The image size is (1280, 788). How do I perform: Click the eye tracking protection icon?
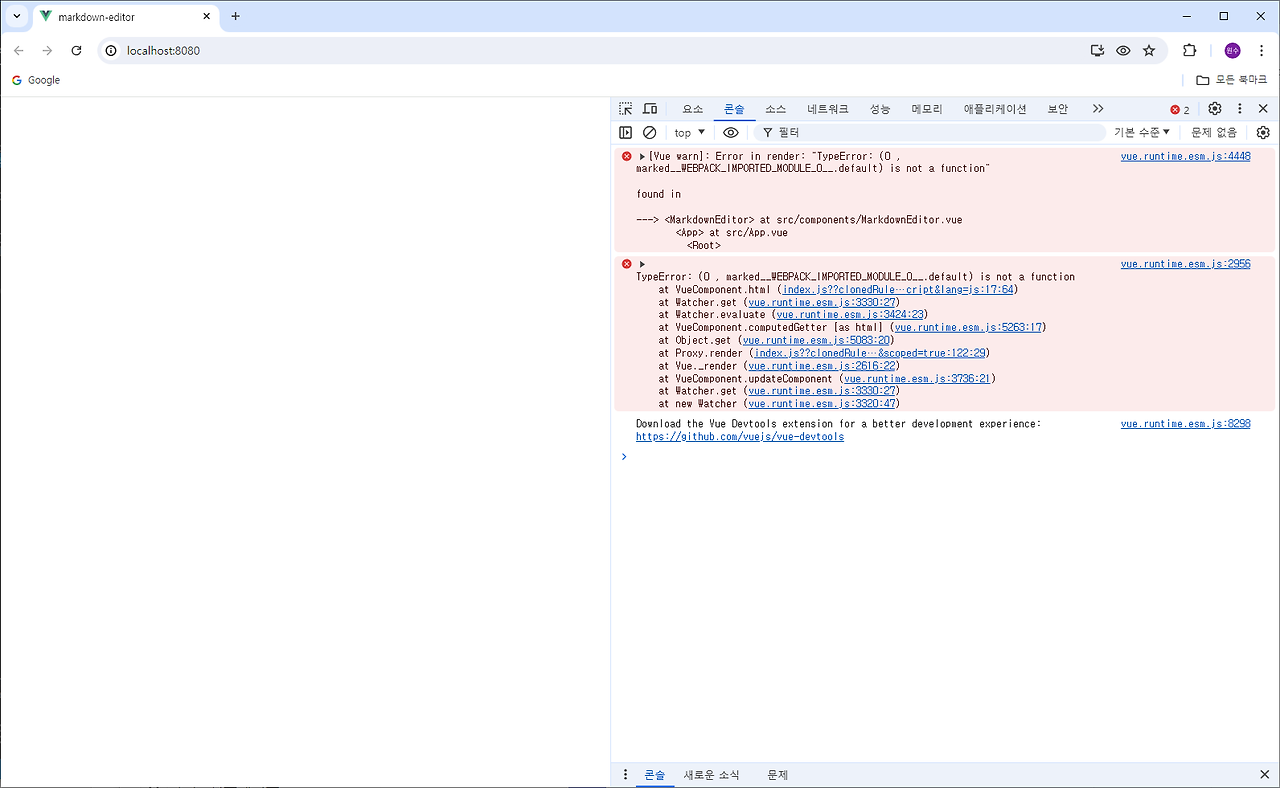(x=1123, y=50)
